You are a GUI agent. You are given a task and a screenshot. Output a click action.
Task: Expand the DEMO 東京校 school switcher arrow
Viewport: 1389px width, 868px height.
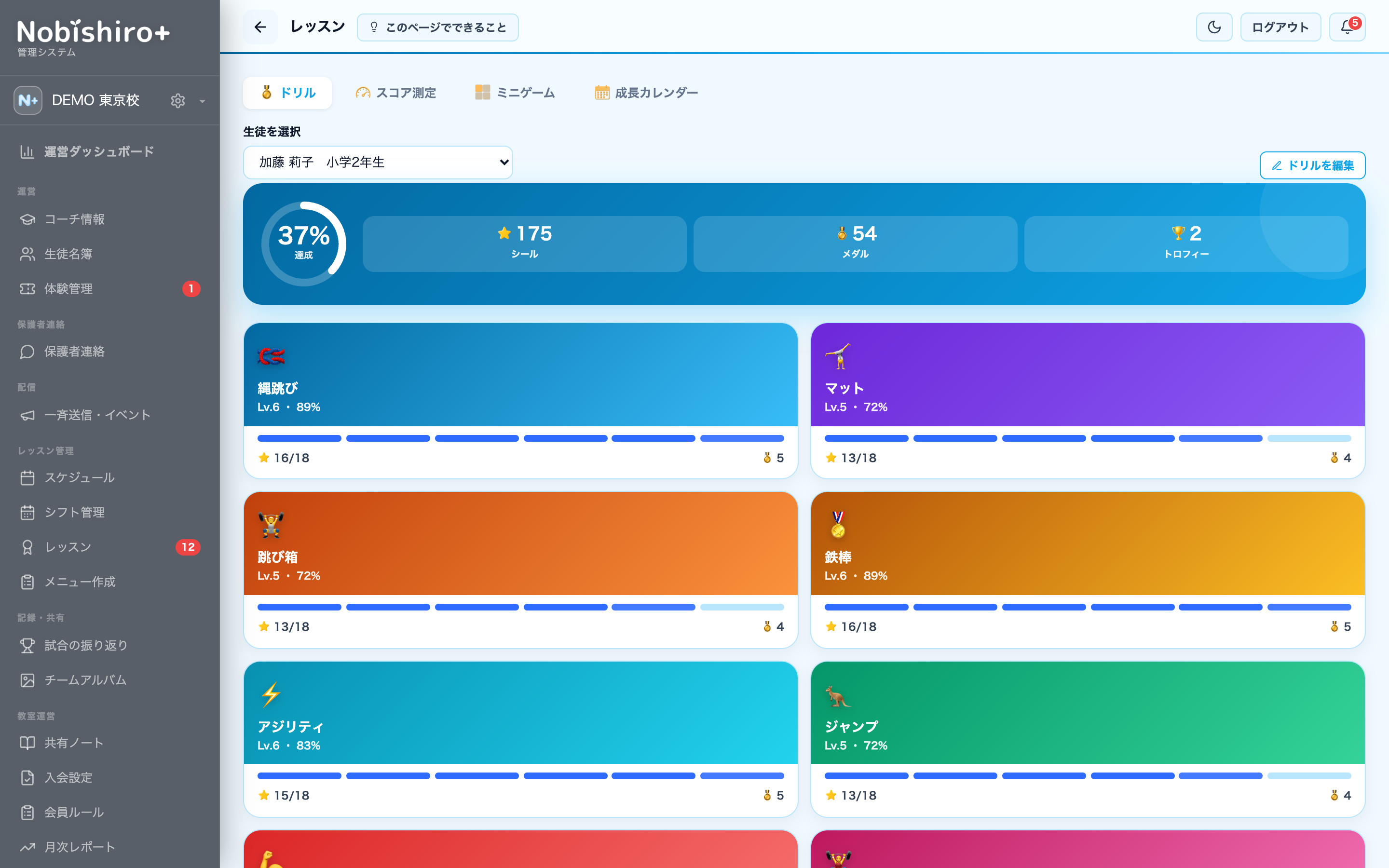point(202,101)
